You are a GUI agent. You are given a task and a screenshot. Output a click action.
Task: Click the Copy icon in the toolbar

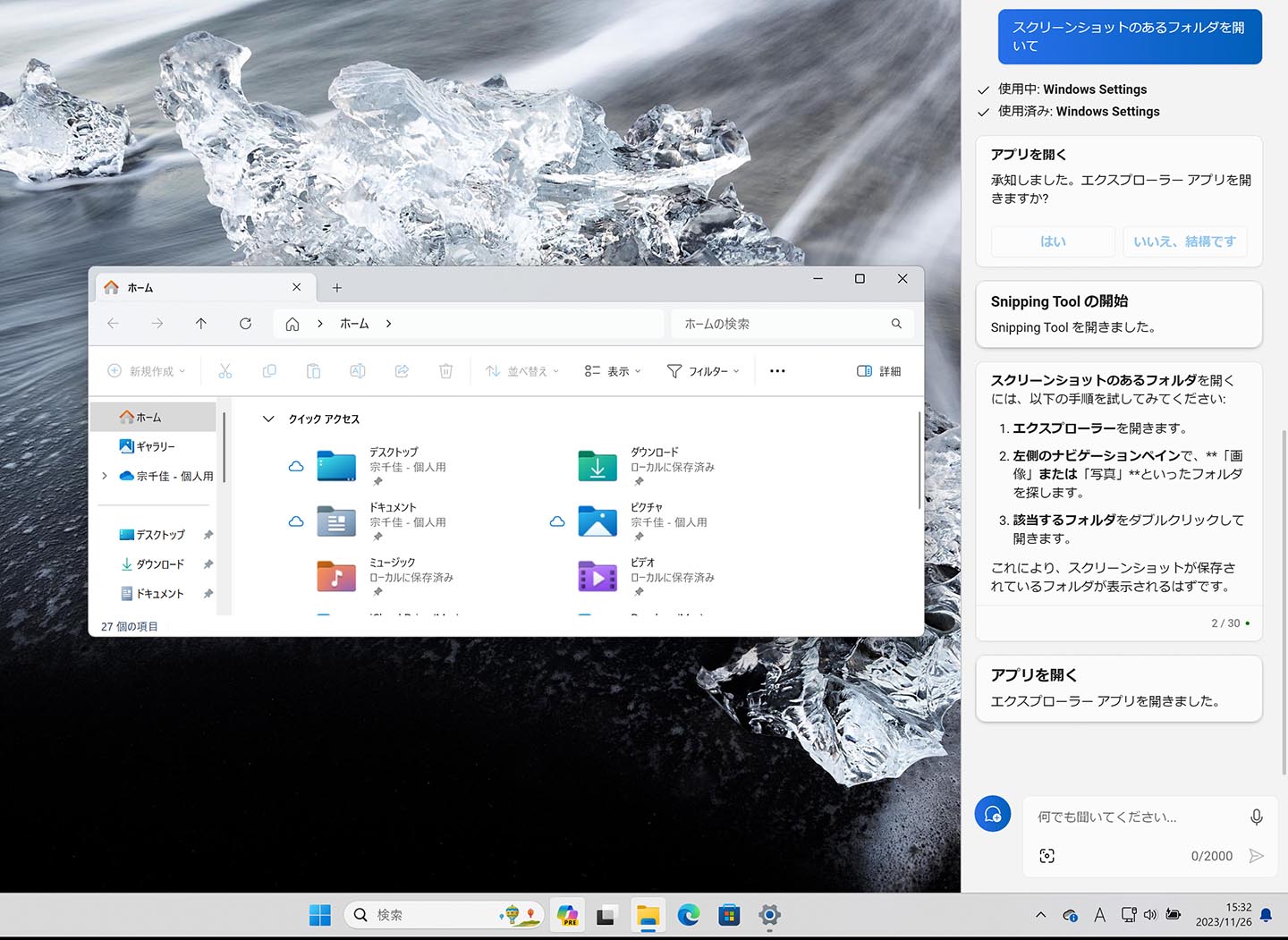(x=269, y=370)
